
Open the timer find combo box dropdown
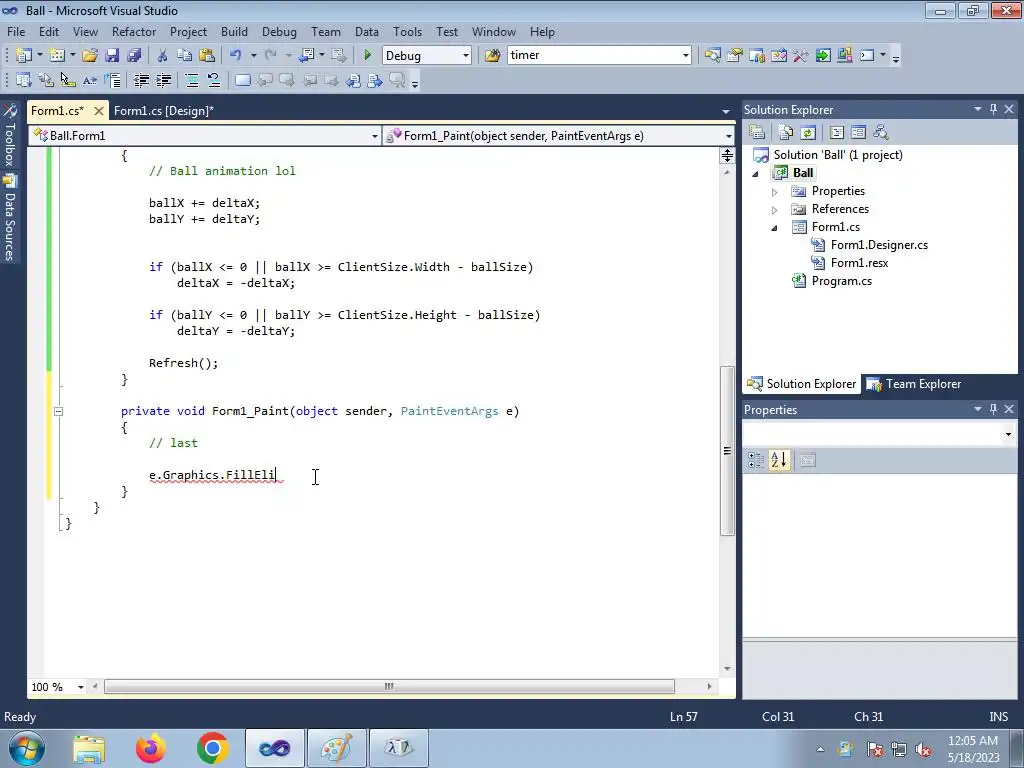pyautogui.click(x=685, y=56)
